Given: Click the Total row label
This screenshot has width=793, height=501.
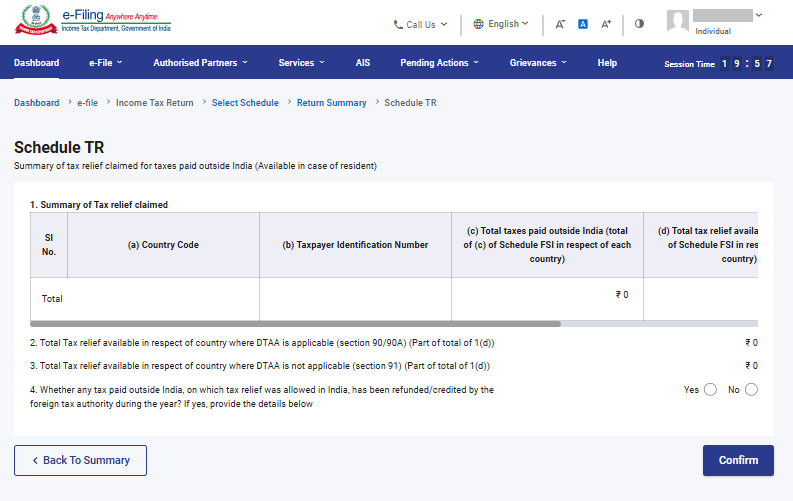Looking at the screenshot, I should (x=52, y=299).
